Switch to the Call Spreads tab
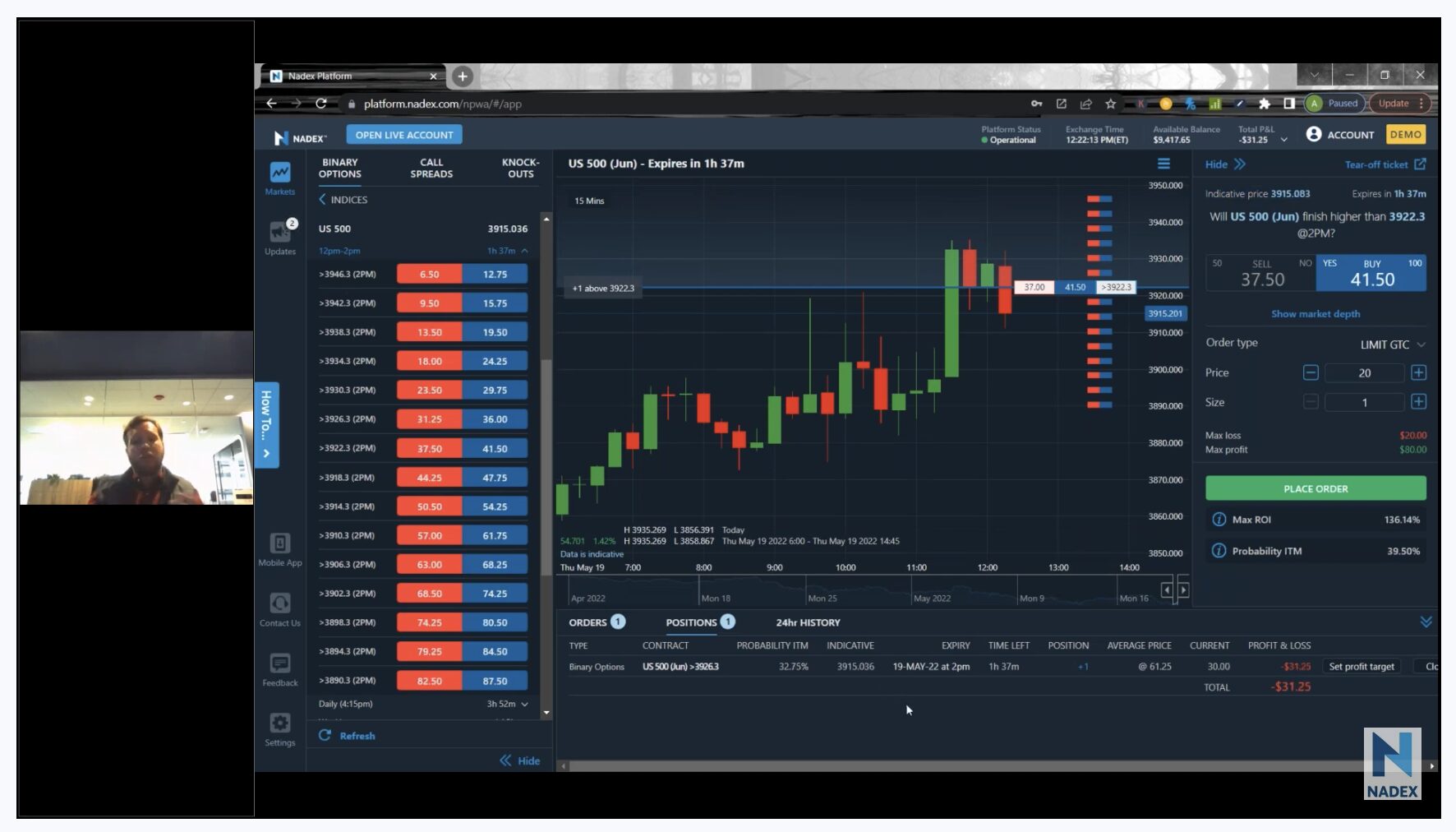The height and width of the screenshot is (832, 1456). click(431, 169)
